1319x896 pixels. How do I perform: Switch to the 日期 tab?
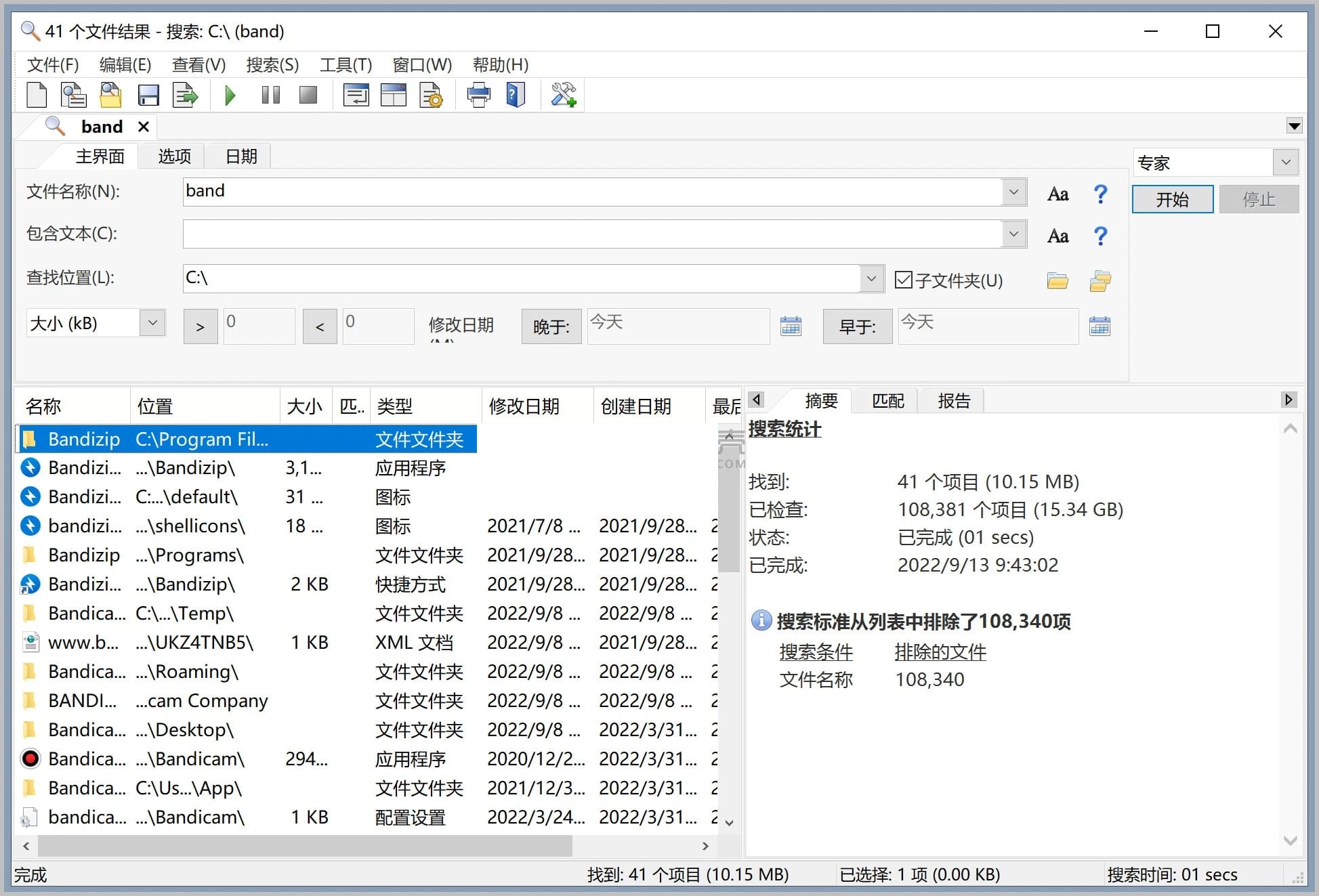pos(241,156)
